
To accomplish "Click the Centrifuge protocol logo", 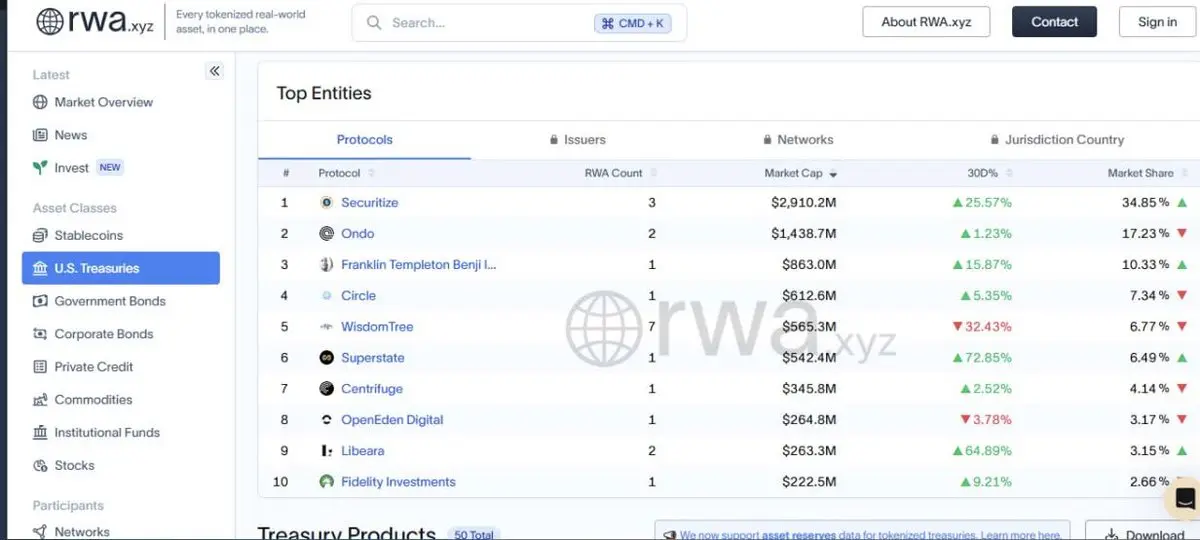I will pyautogui.click(x=326, y=389).
